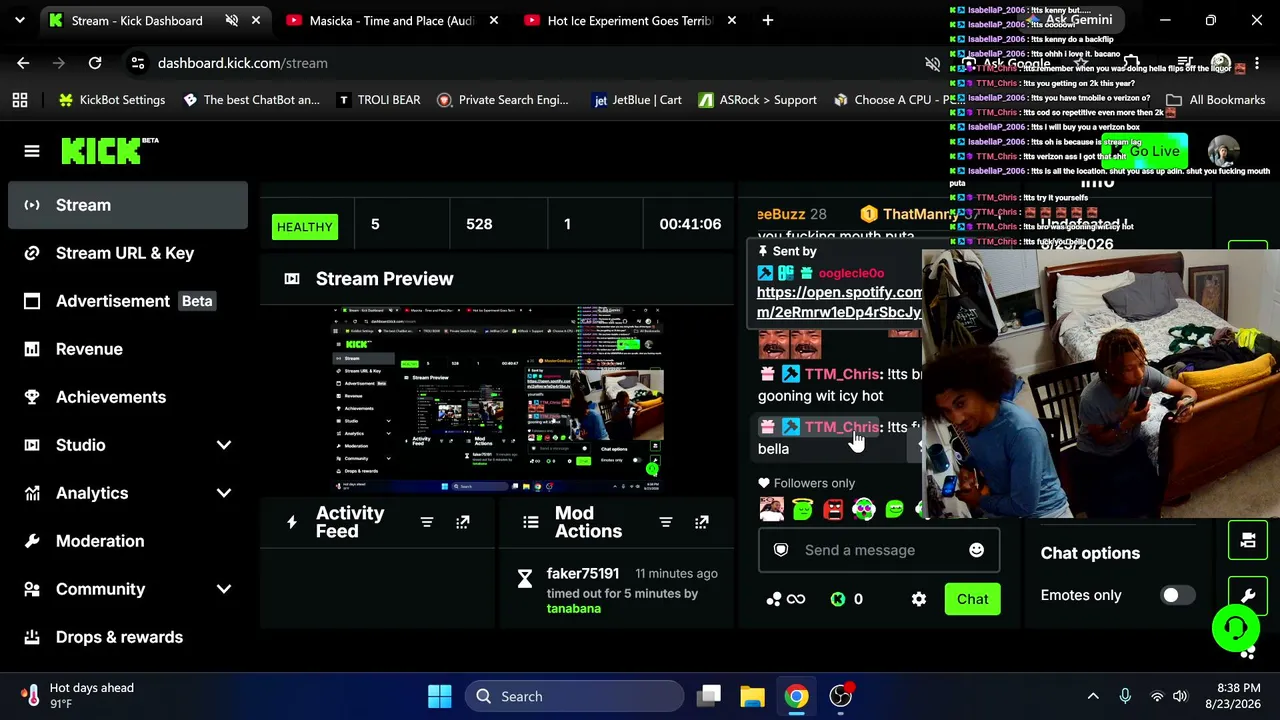Pop out the Activity Feed panel
The height and width of the screenshot is (720, 1280).
[x=463, y=522]
